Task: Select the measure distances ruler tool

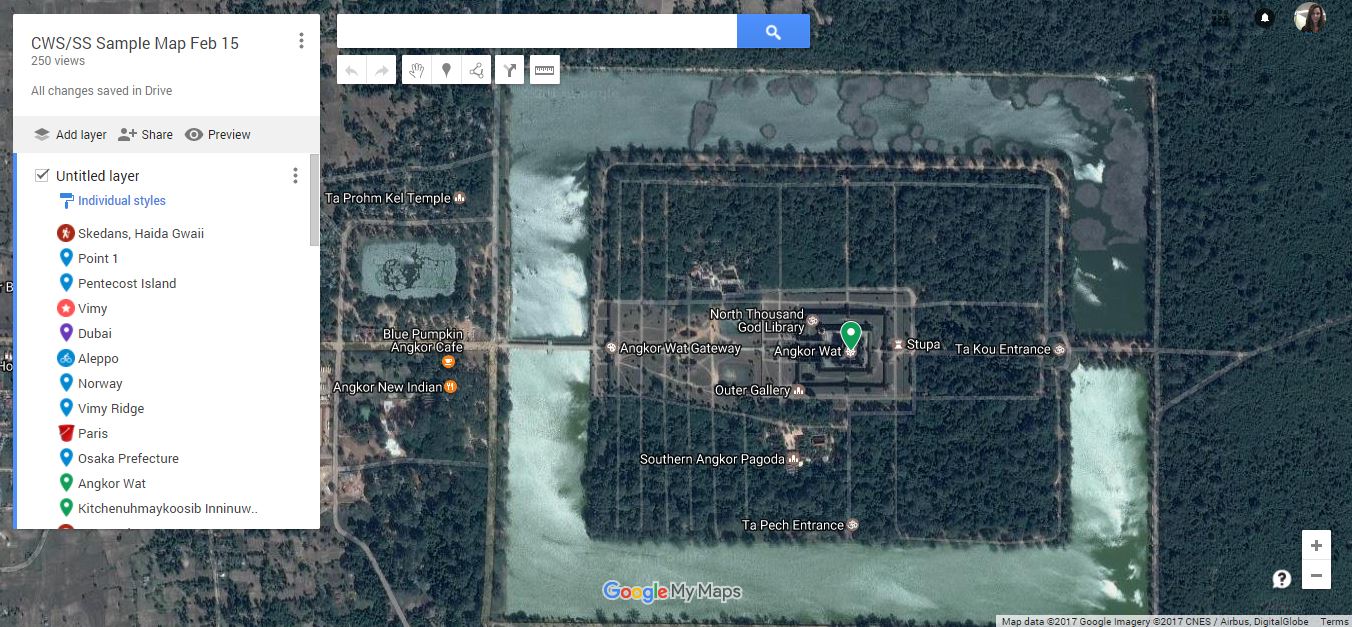Action: click(x=544, y=70)
